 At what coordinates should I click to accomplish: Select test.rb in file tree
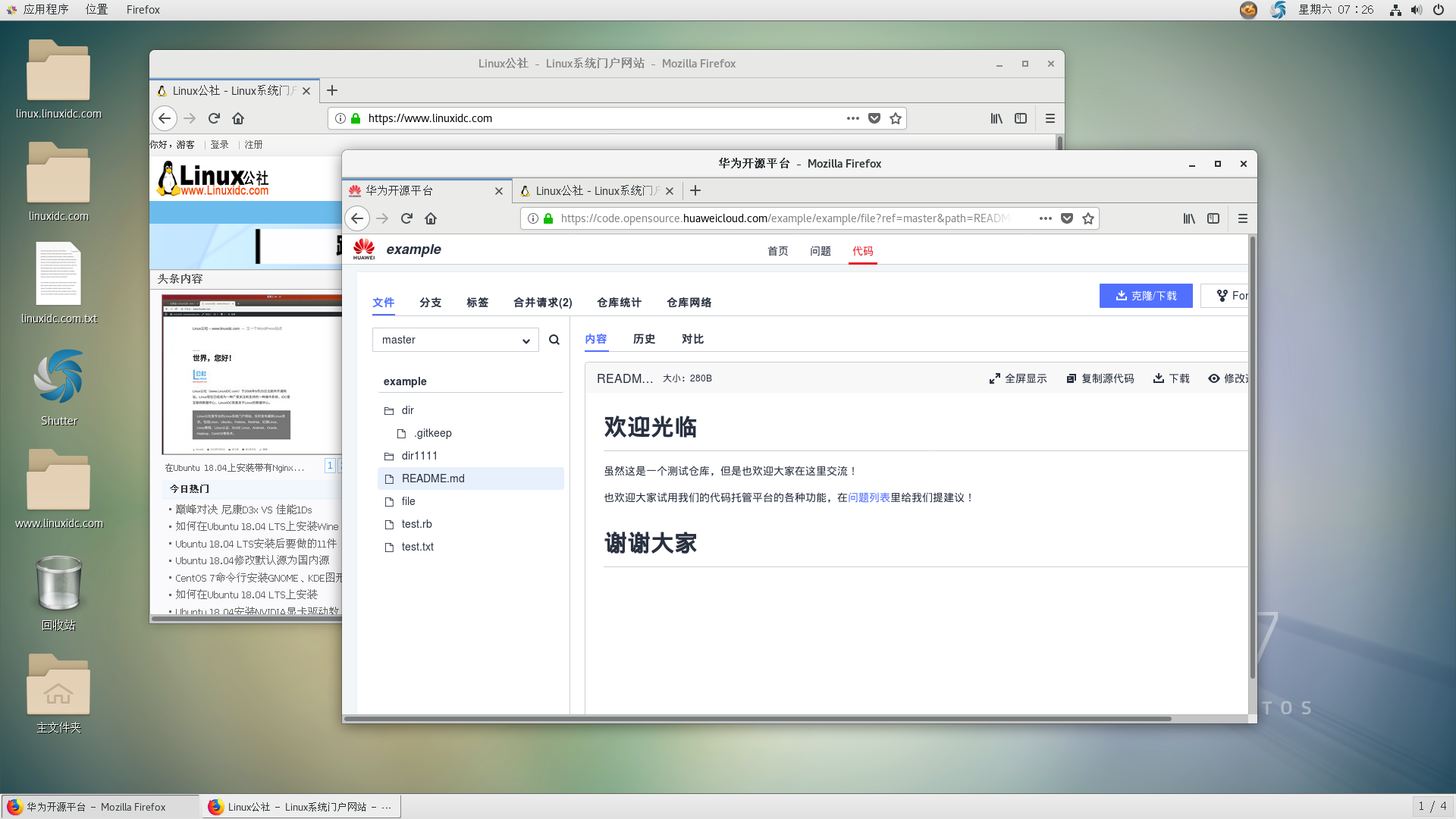[416, 524]
